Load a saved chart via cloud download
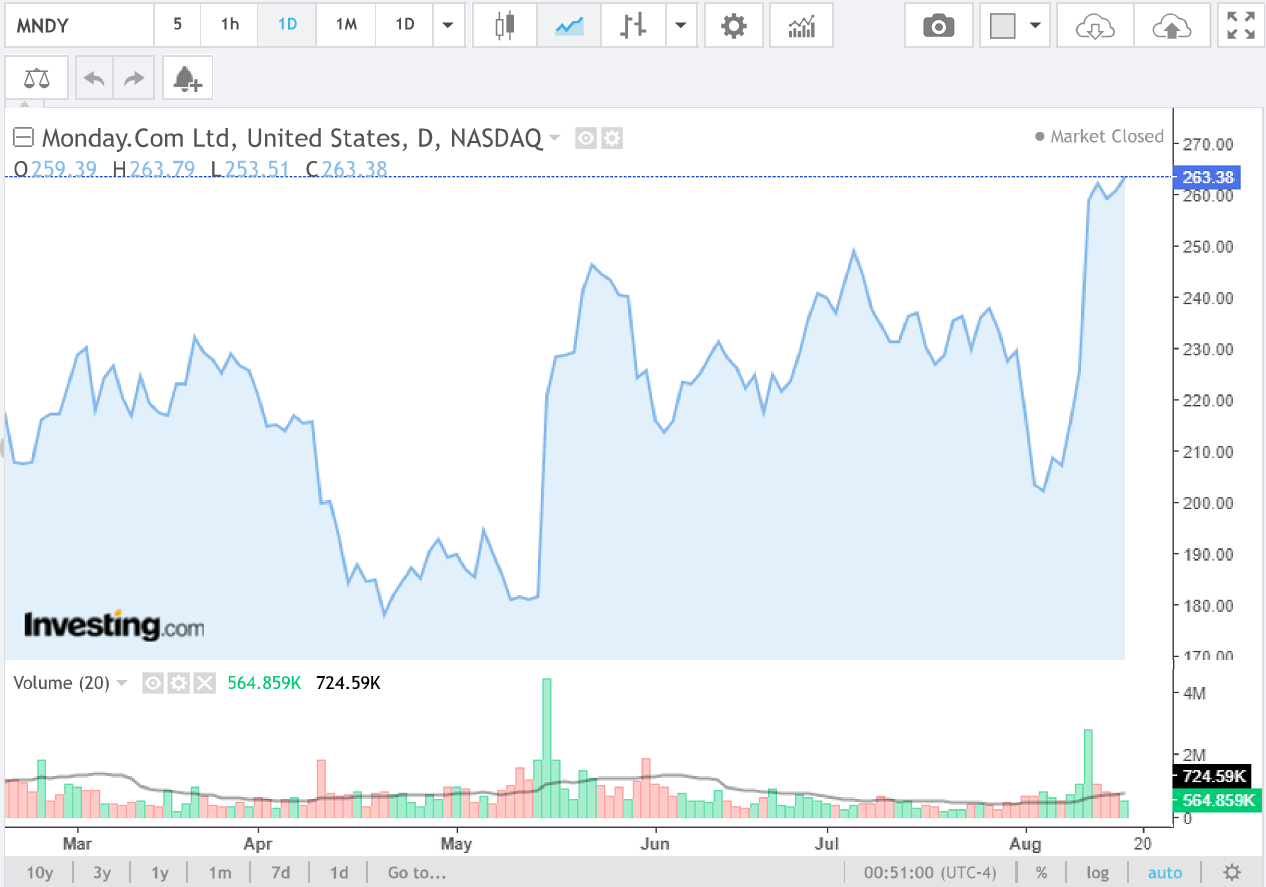1266x887 pixels. coord(1096,25)
